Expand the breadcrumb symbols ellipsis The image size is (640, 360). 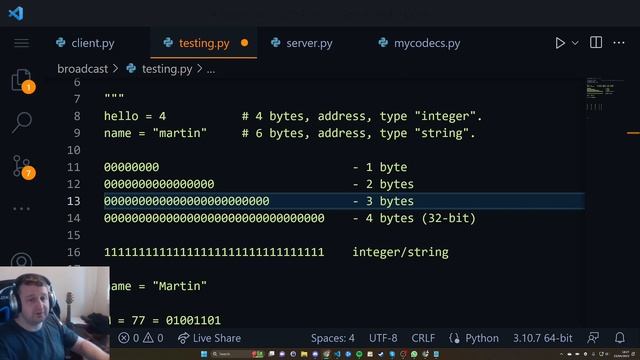click(x=211, y=70)
